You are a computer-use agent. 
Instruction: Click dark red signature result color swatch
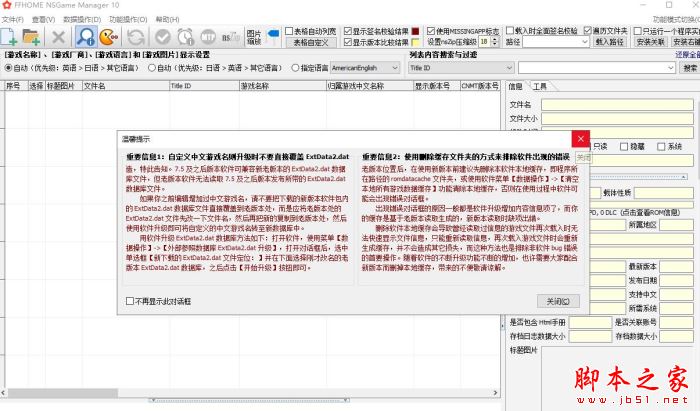tap(415, 31)
